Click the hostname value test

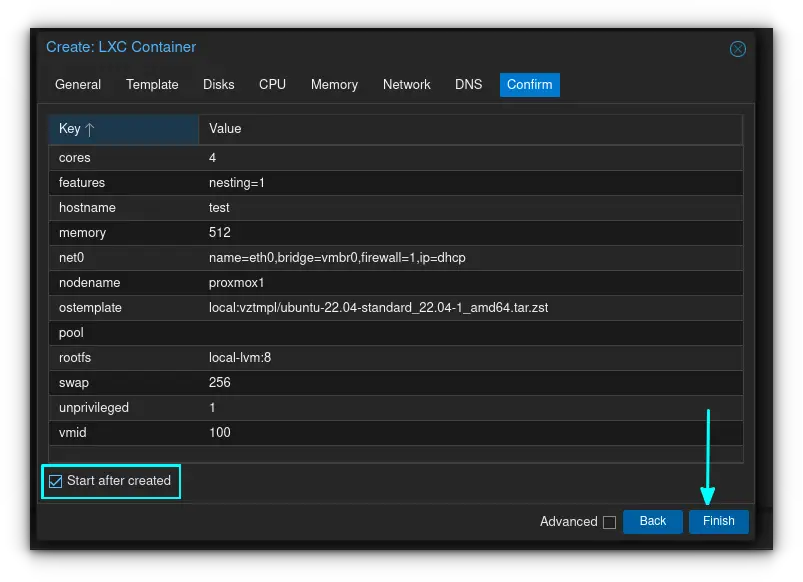219,208
